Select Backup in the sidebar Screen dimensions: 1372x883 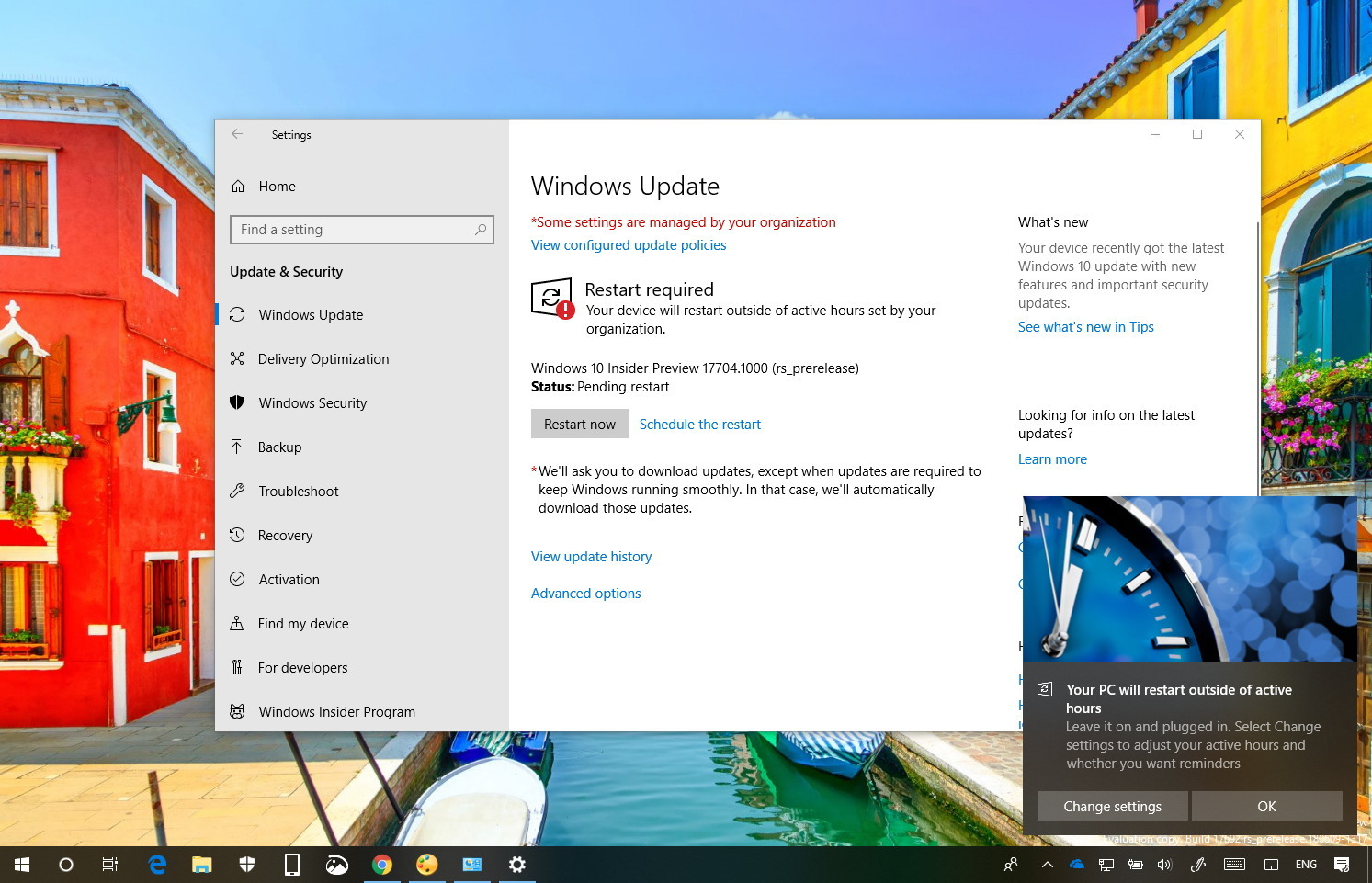279,447
